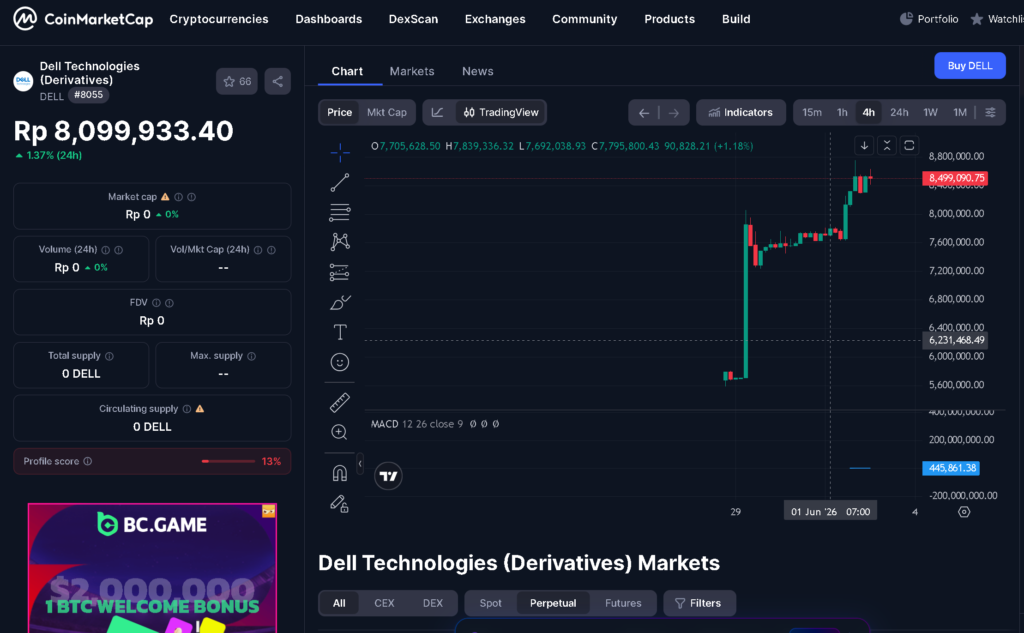Screen dimensions: 1024x633
Task: Set interval to 1W
Action: click(930, 112)
